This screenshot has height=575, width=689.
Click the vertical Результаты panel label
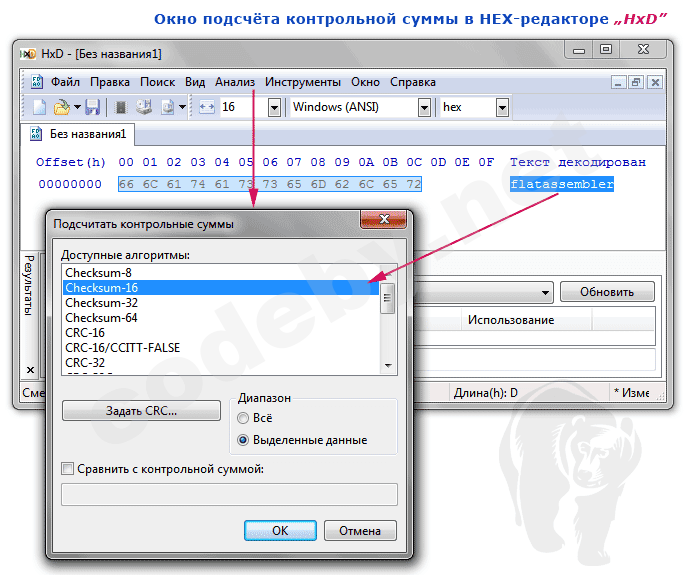pos(29,285)
